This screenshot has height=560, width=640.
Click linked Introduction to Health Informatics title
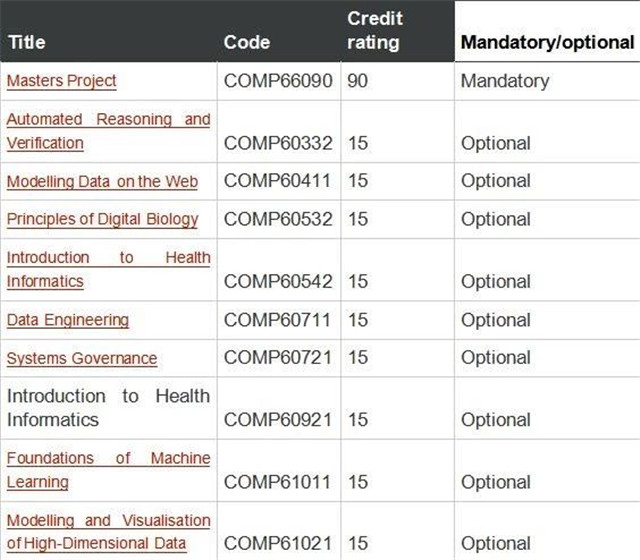[x=109, y=269]
